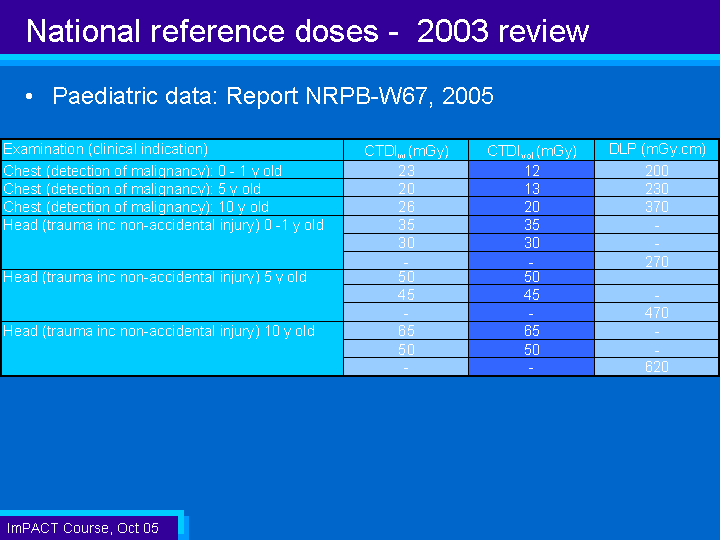Click the DLP value '230'

[657, 189]
